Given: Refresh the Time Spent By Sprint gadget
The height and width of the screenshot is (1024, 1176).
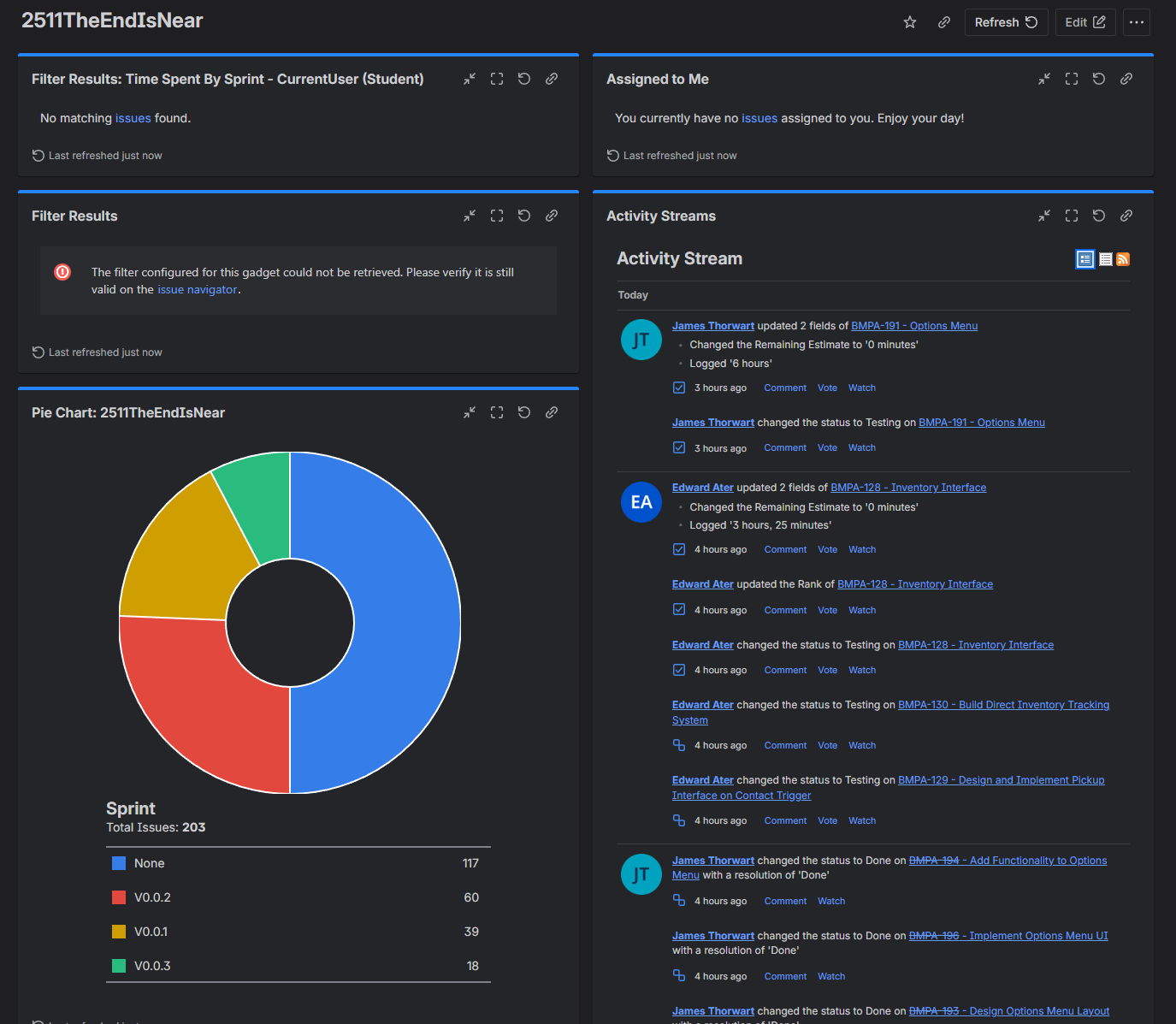Looking at the screenshot, I should 524,79.
